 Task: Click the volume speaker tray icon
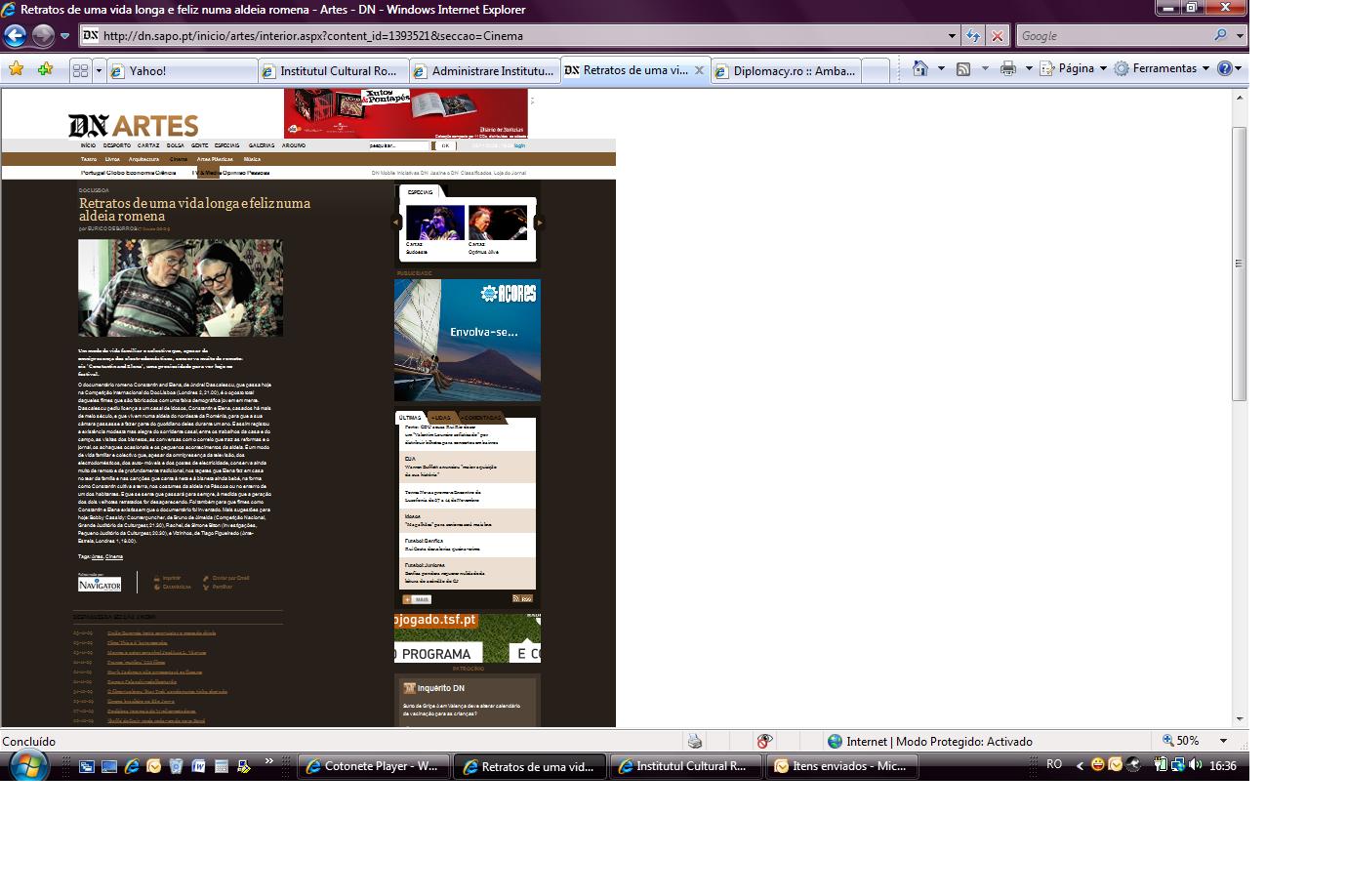pos(1195,765)
